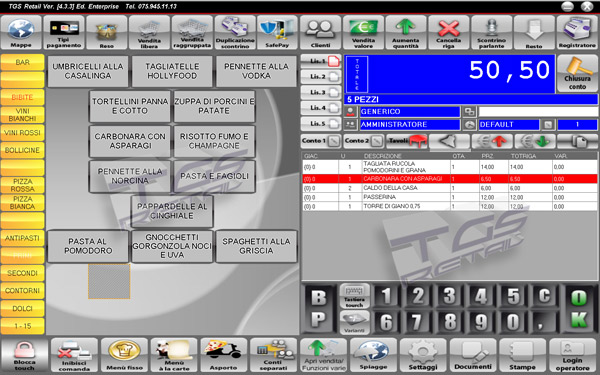Switch to Lis. 2 price list tab
The height and width of the screenshot is (375, 600).
click(321, 77)
